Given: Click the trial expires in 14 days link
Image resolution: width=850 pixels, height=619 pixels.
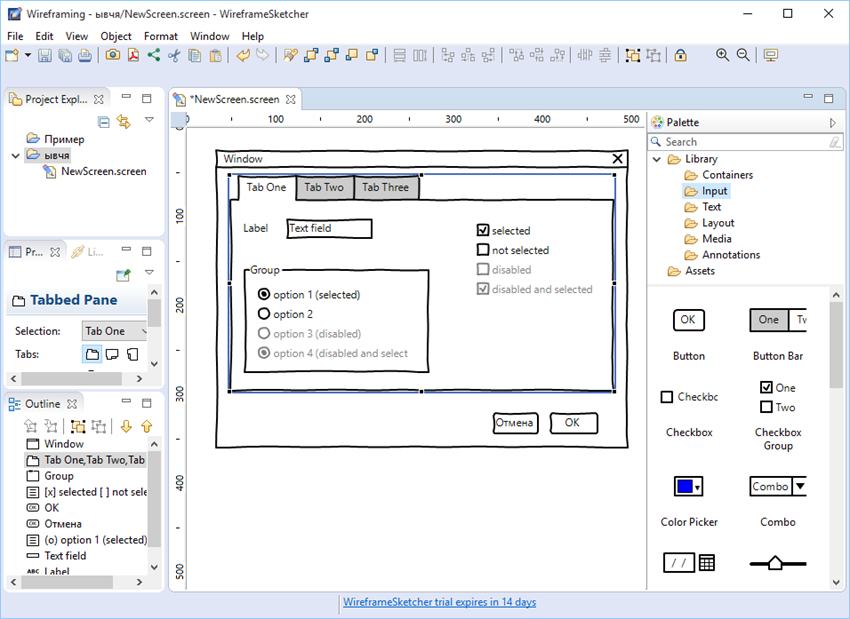Looking at the screenshot, I should click(x=440, y=602).
